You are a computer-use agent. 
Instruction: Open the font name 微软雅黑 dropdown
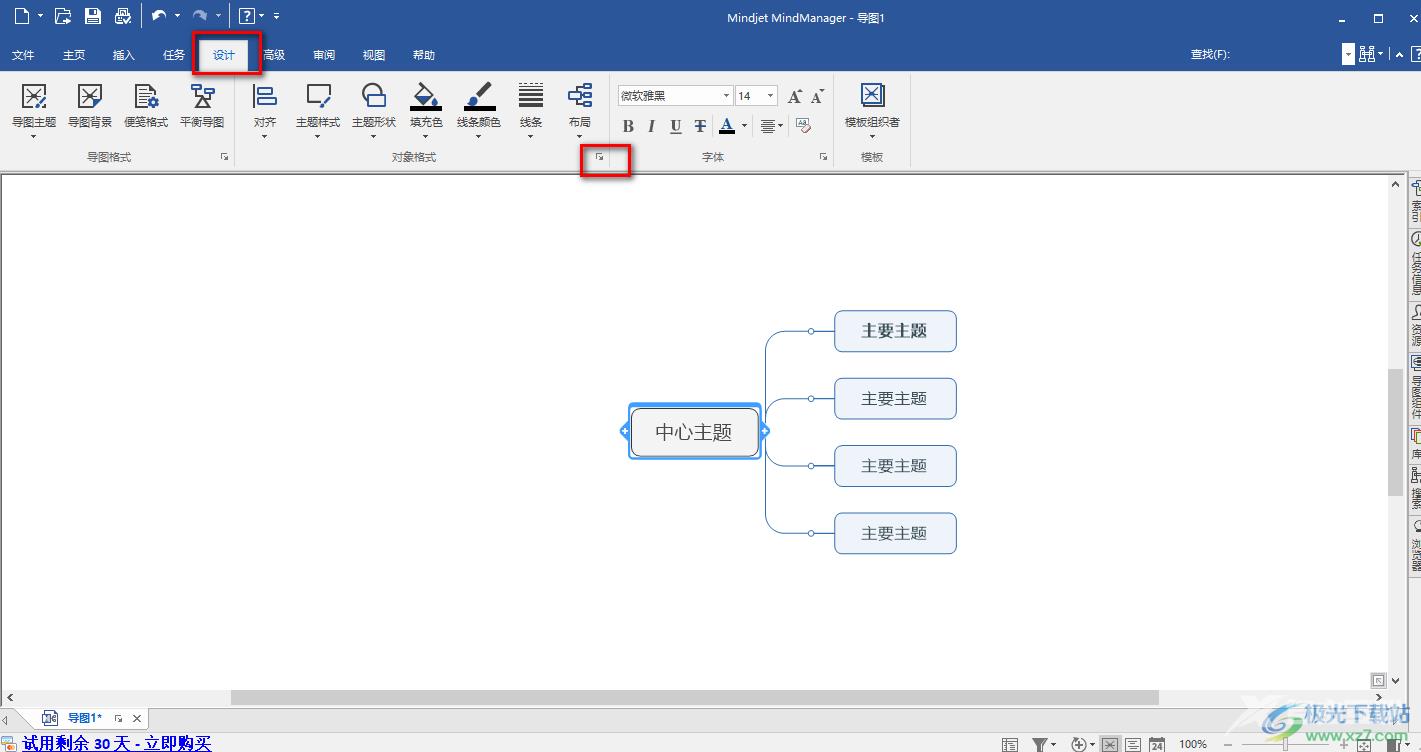726,96
